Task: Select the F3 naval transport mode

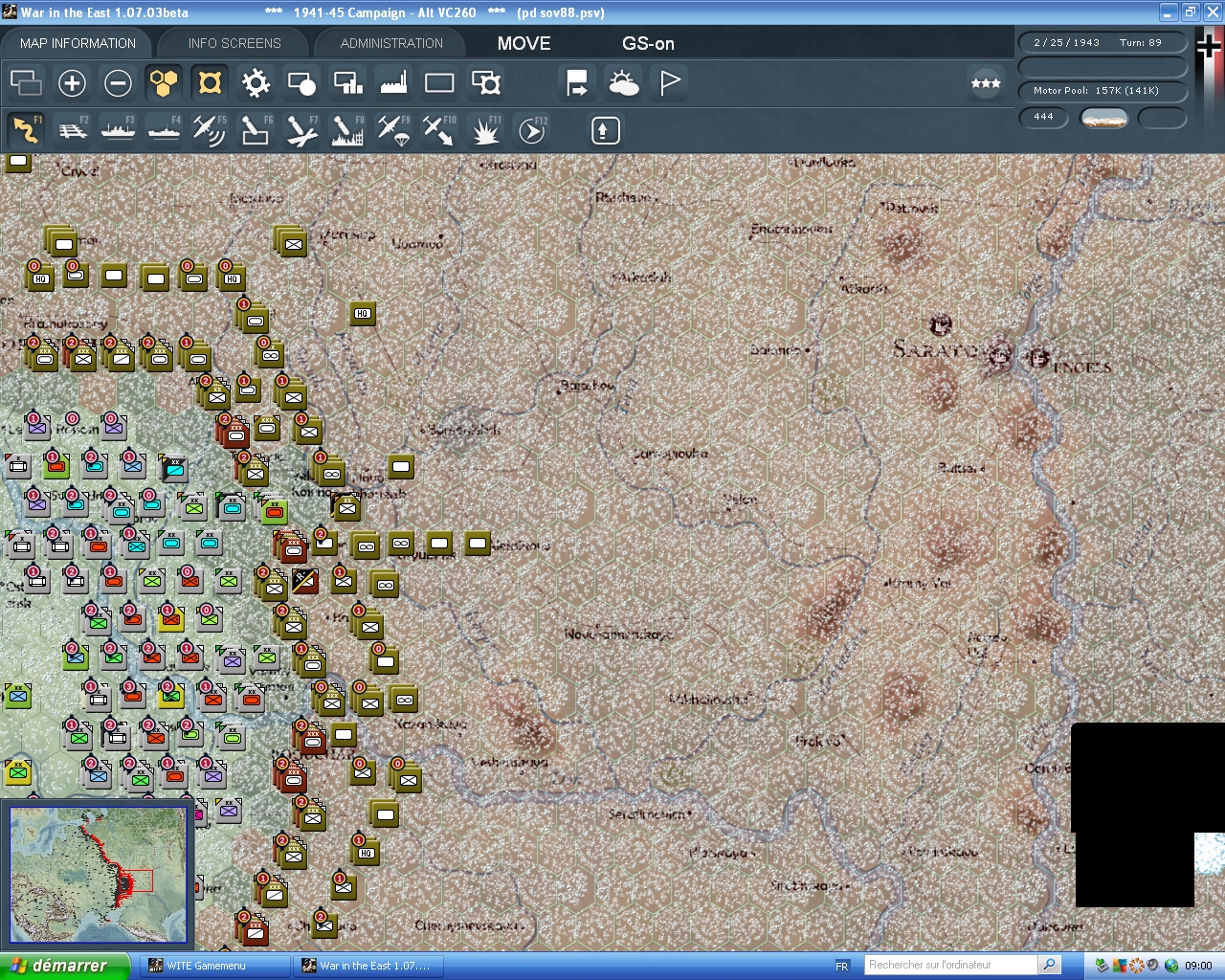Action: coord(118,130)
